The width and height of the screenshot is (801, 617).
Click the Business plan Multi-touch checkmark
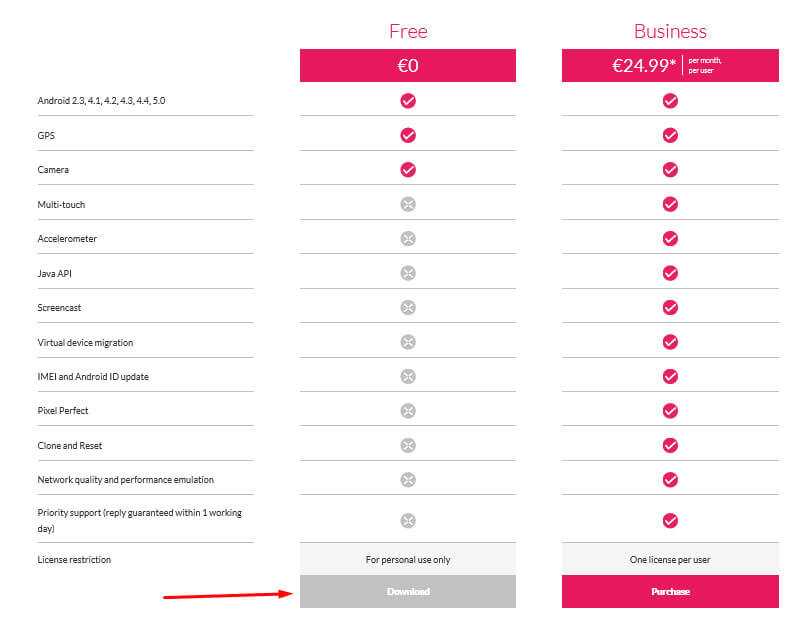[x=670, y=204]
